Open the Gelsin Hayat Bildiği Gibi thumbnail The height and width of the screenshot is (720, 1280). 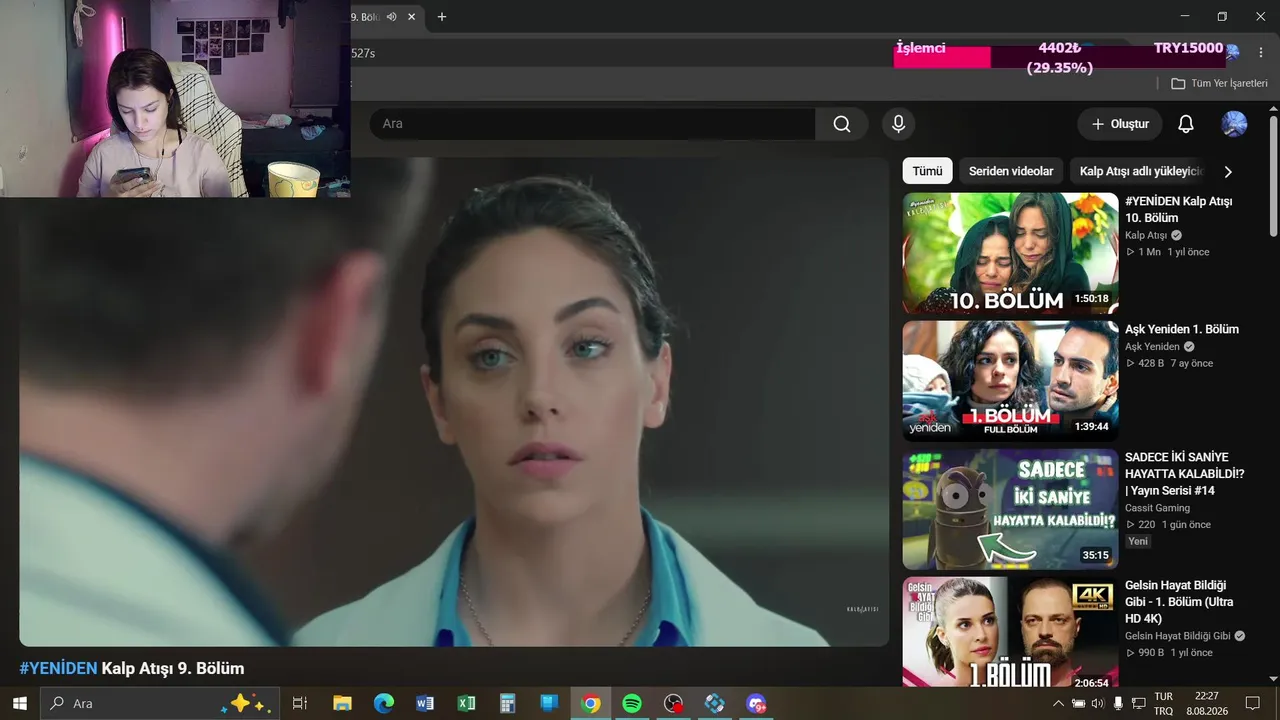(x=1010, y=632)
